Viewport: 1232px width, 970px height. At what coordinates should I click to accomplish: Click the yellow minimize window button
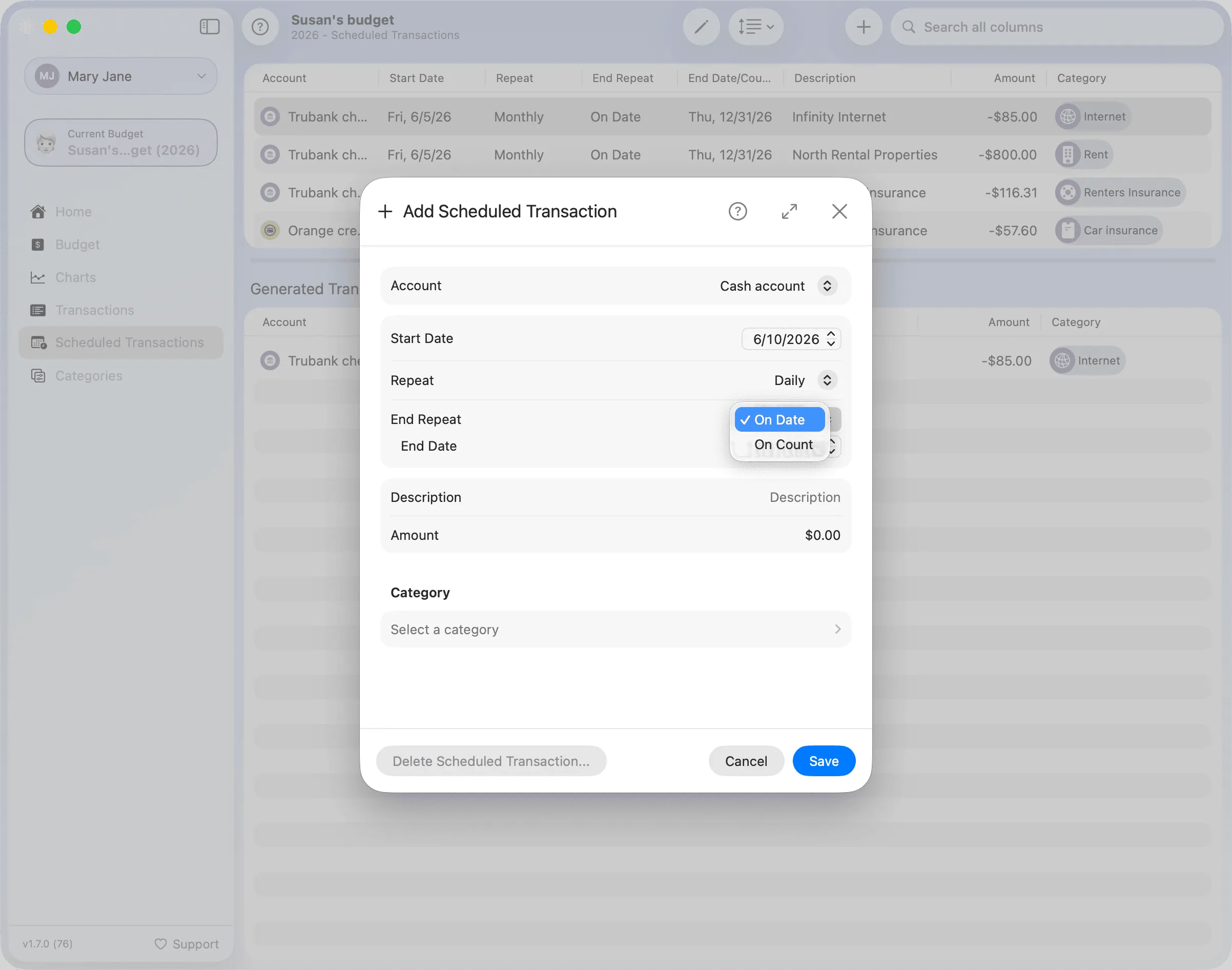(x=51, y=27)
